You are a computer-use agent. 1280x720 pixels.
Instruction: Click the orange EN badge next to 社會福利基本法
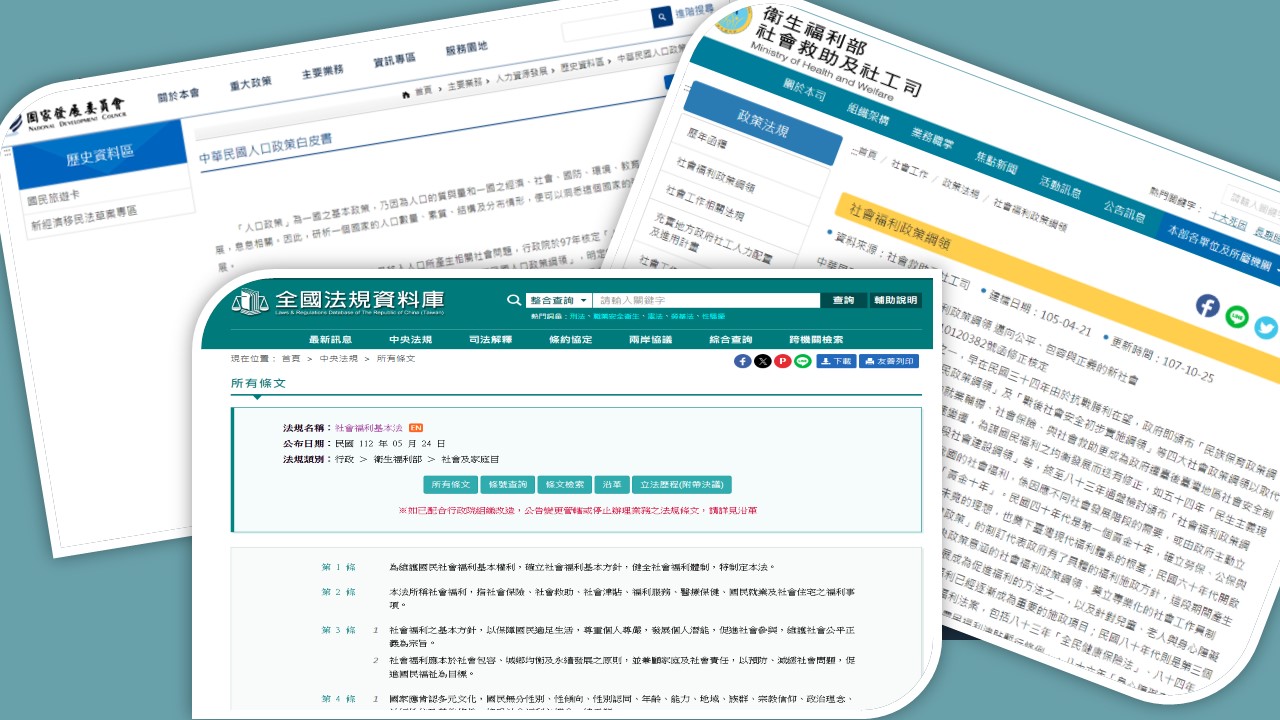point(416,427)
